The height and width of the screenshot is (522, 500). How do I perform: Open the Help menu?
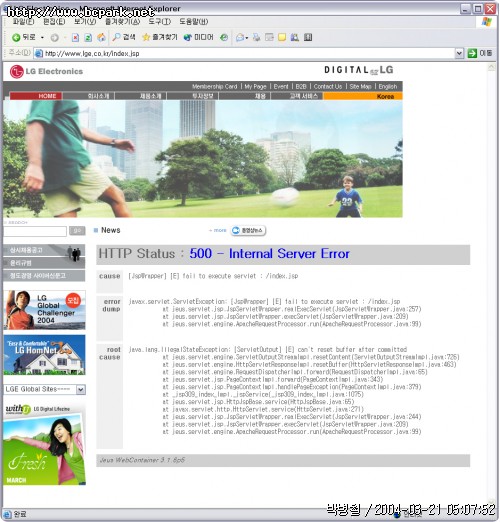pyautogui.click(x=194, y=22)
